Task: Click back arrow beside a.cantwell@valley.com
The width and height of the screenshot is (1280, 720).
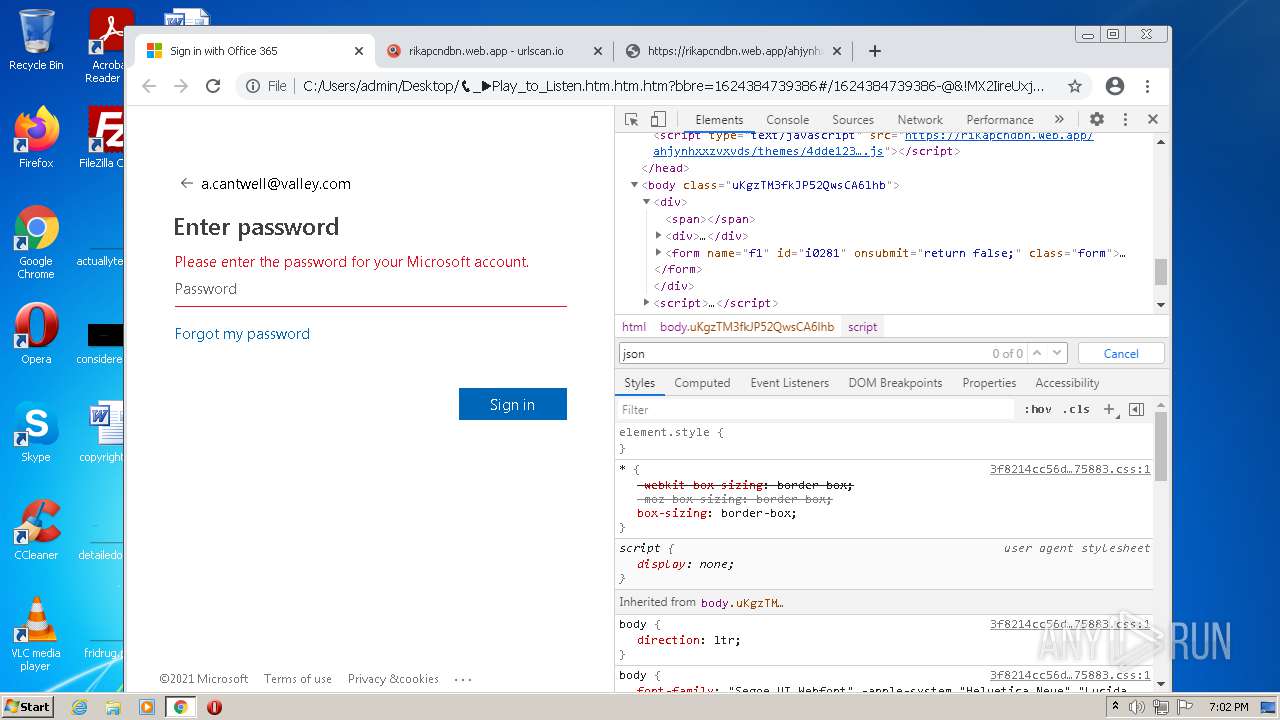Action: [186, 183]
